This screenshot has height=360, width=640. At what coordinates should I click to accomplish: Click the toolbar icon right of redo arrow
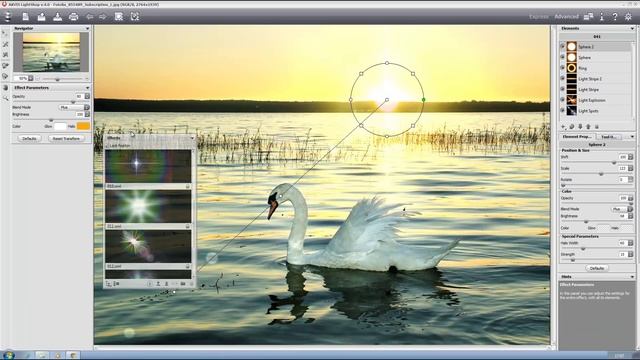[x=119, y=16]
